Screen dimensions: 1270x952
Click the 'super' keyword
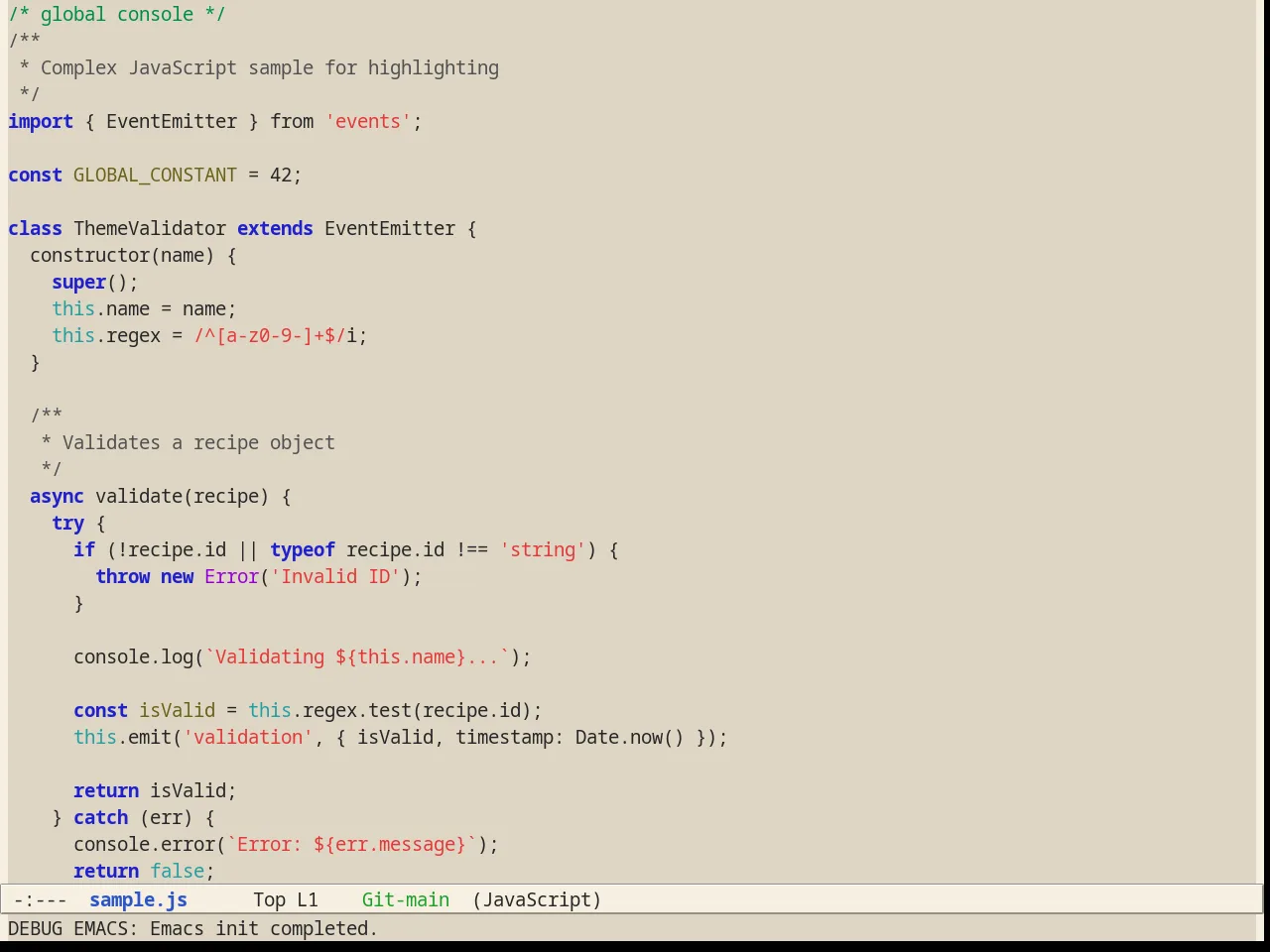click(x=78, y=282)
